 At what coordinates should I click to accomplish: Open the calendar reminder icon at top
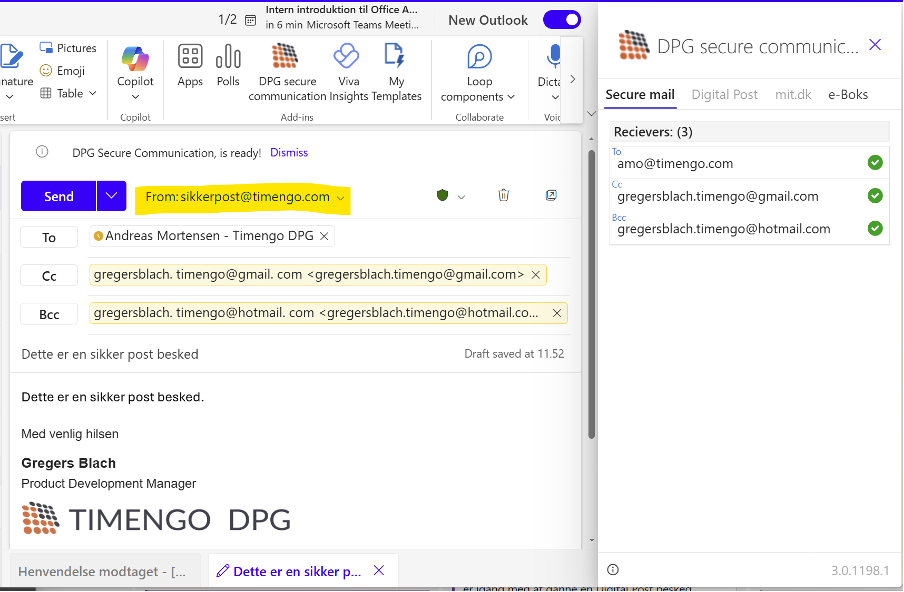coord(250,20)
